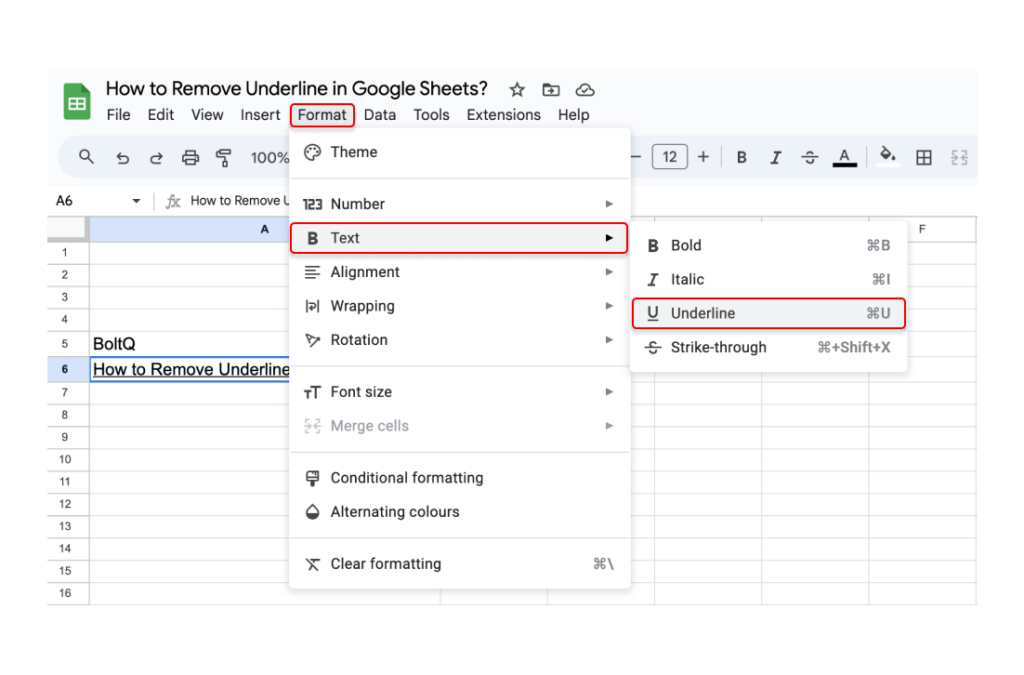Star this spreadsheet document

(x=517, y=89)
